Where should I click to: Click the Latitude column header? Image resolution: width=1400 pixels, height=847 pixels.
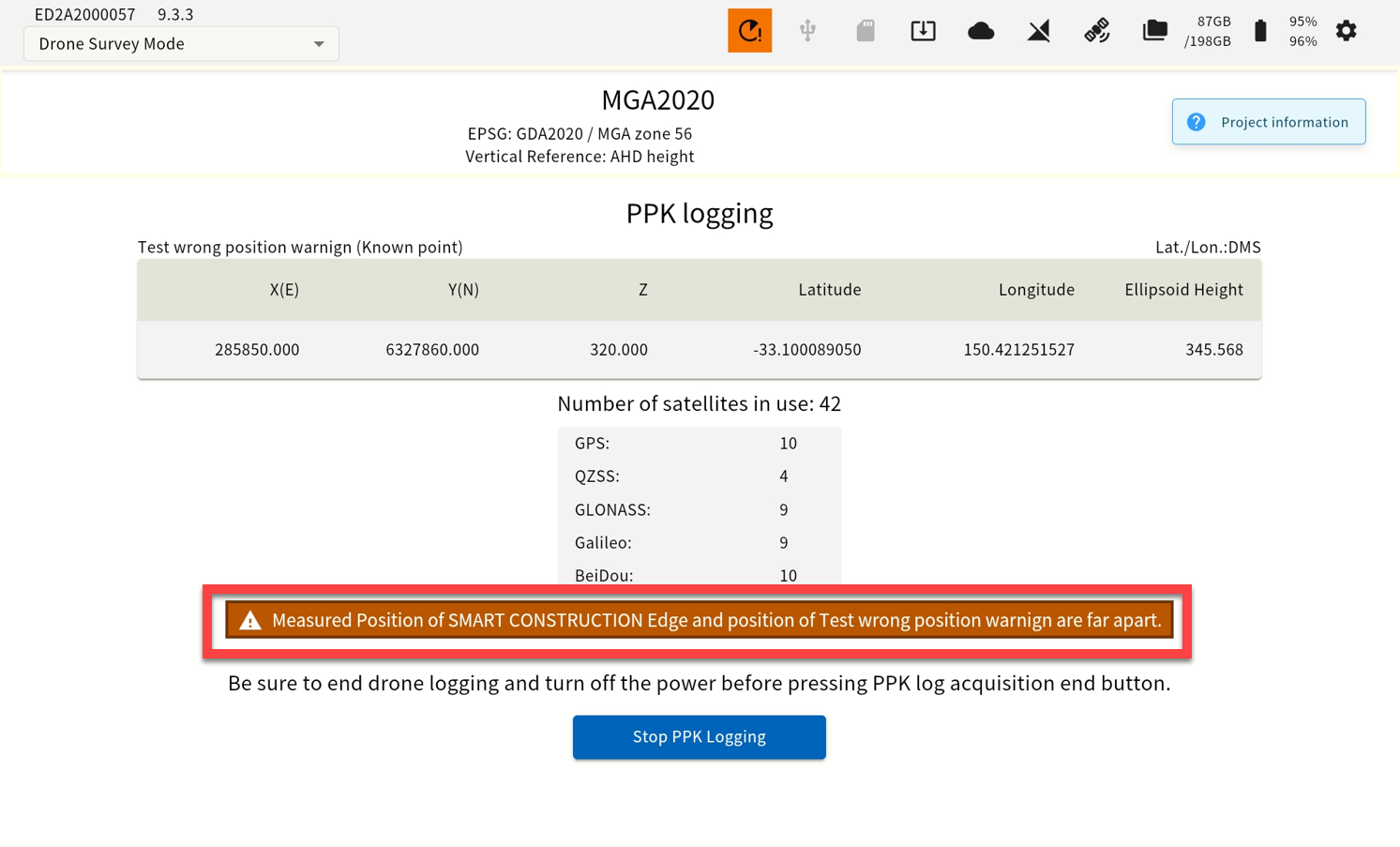pyautogui.click(x=830, y=290)
